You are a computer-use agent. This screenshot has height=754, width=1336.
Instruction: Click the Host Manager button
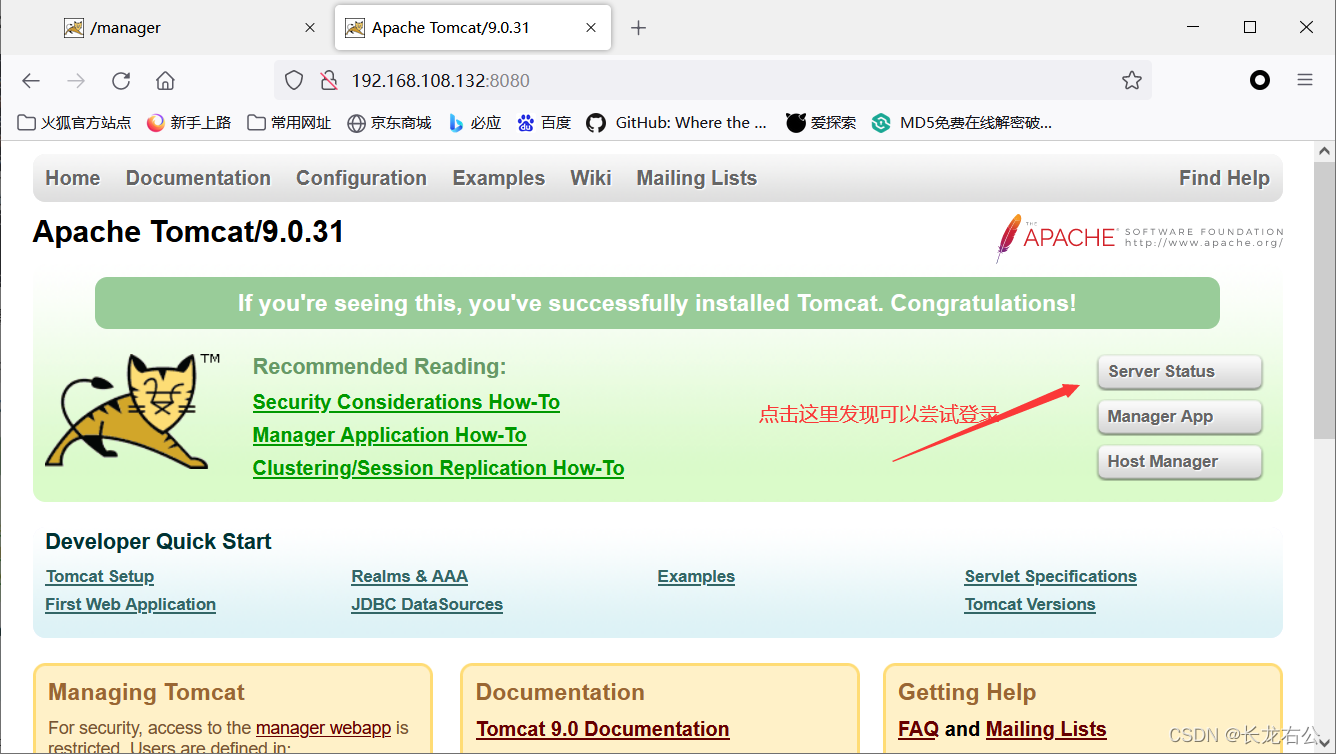(1179, 461)
